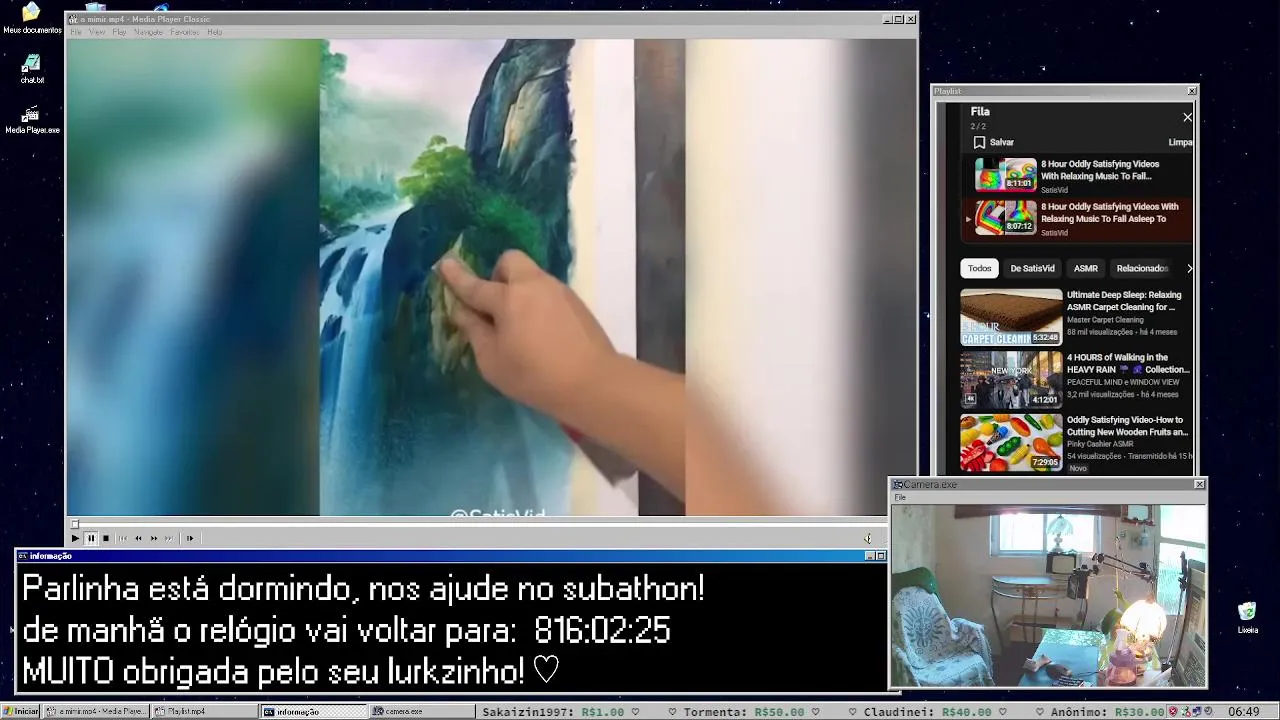Image resolution: width=1280 pixels, height=720 pixels.
Task: Skip to next track in Media Player Classic
Action: tap(169, 538)
